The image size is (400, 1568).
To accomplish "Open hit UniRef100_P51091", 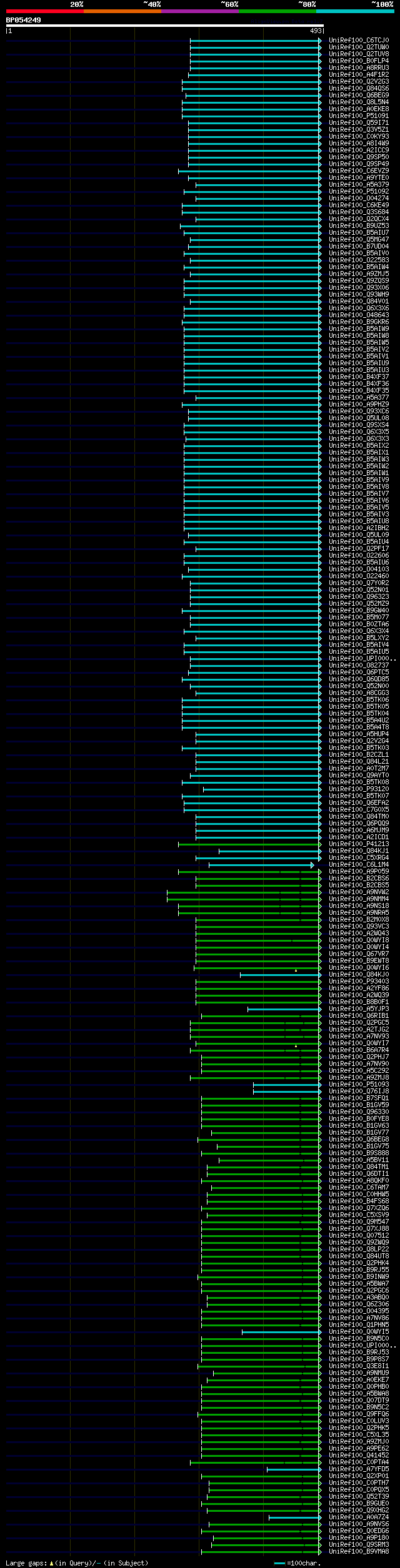I will click(359, 116).
